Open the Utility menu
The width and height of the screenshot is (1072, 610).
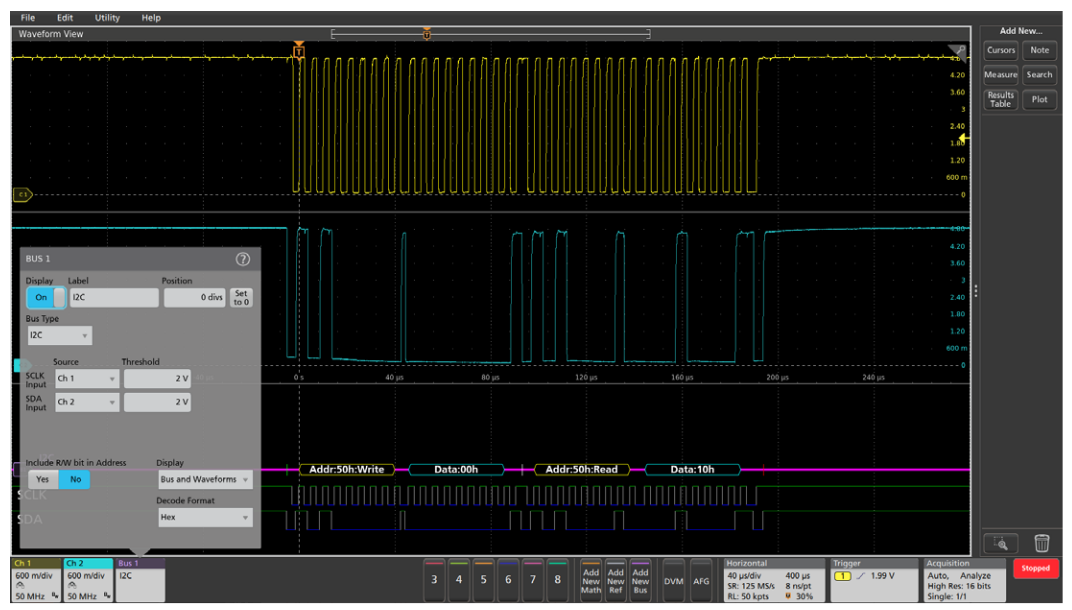tap(106, 17)
